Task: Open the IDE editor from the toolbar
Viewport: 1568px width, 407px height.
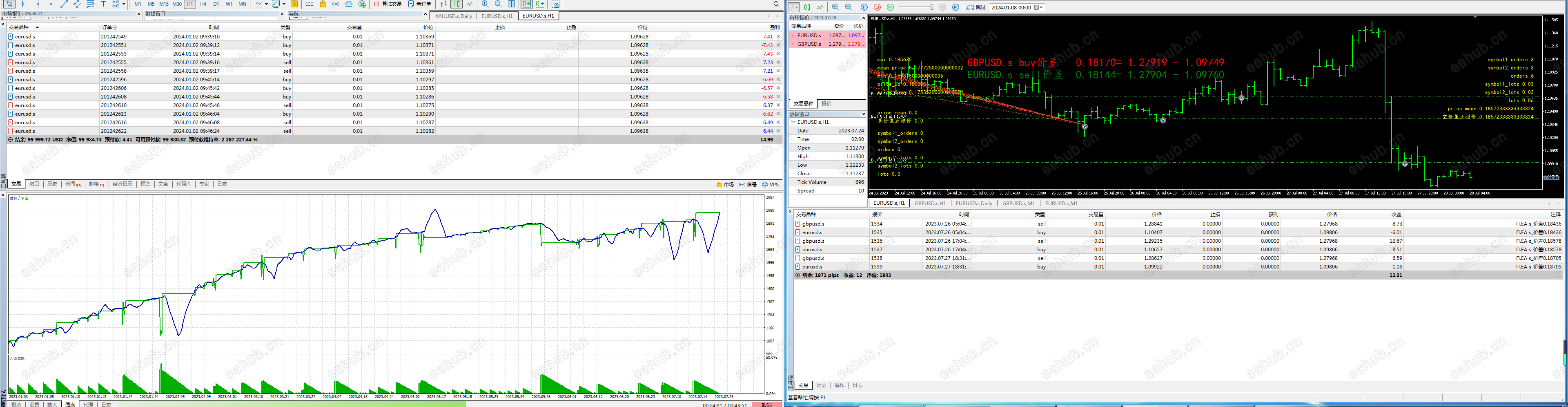Action: click(309, 4)
